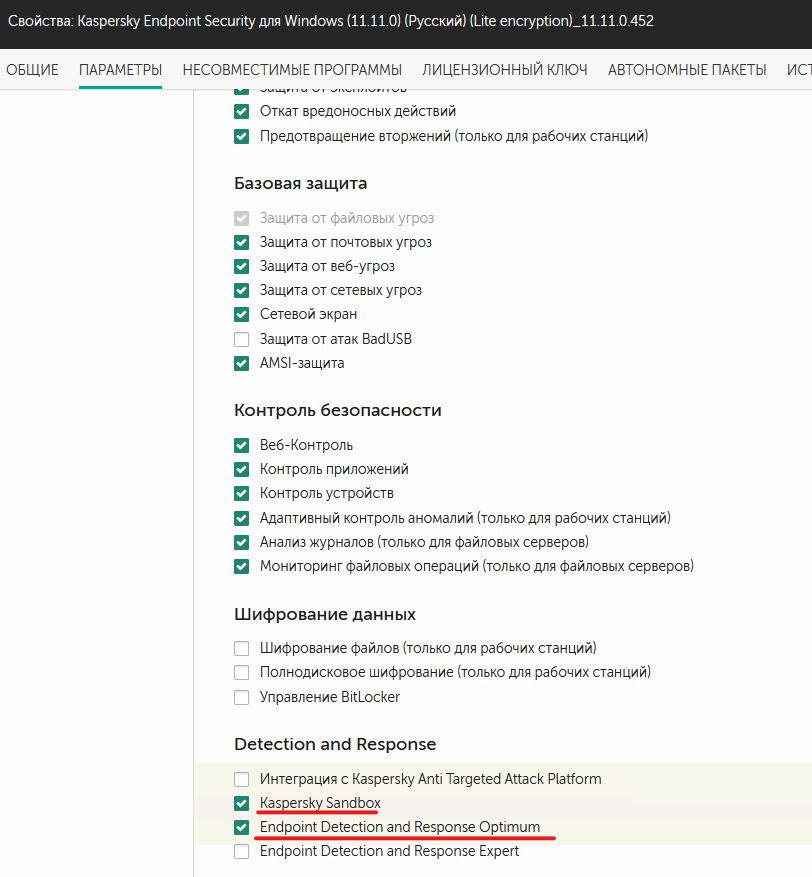Toggle Endpoint Detection and Response Optimum
Screen dimensions: 812x877
[241, 828]
